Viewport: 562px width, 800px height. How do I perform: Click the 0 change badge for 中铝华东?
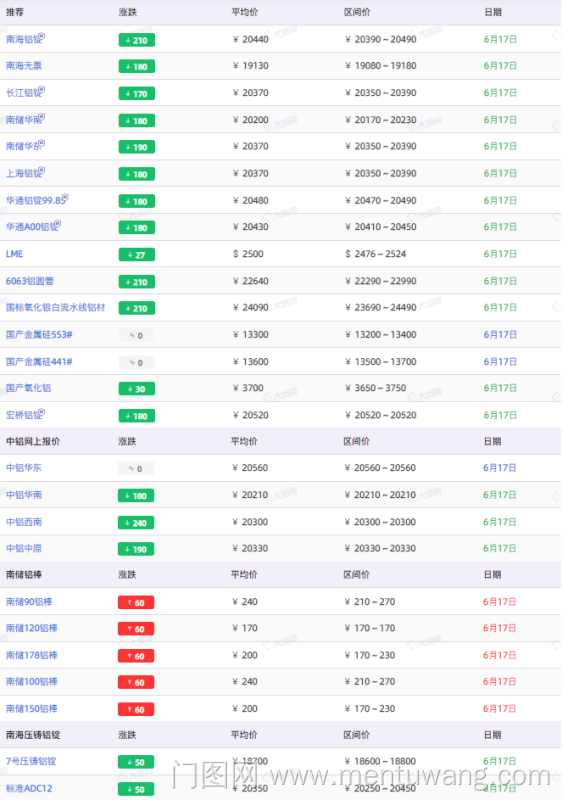pos(136,469)
